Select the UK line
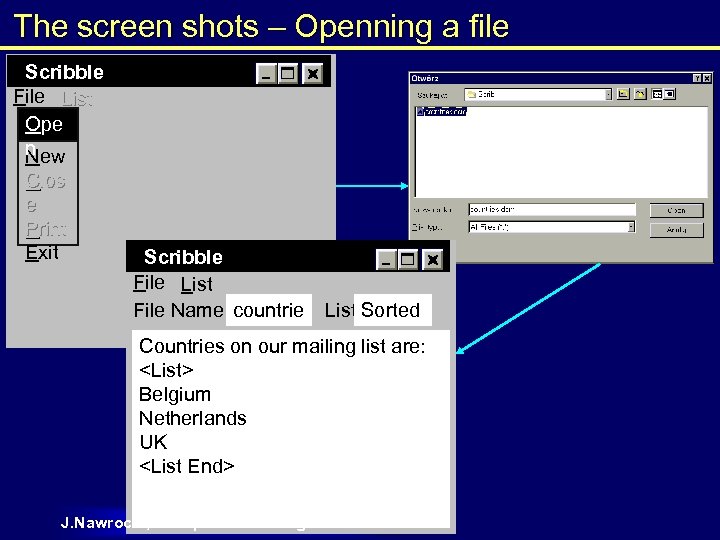Viewport: 720px width, 540px height. click(153, 442)
